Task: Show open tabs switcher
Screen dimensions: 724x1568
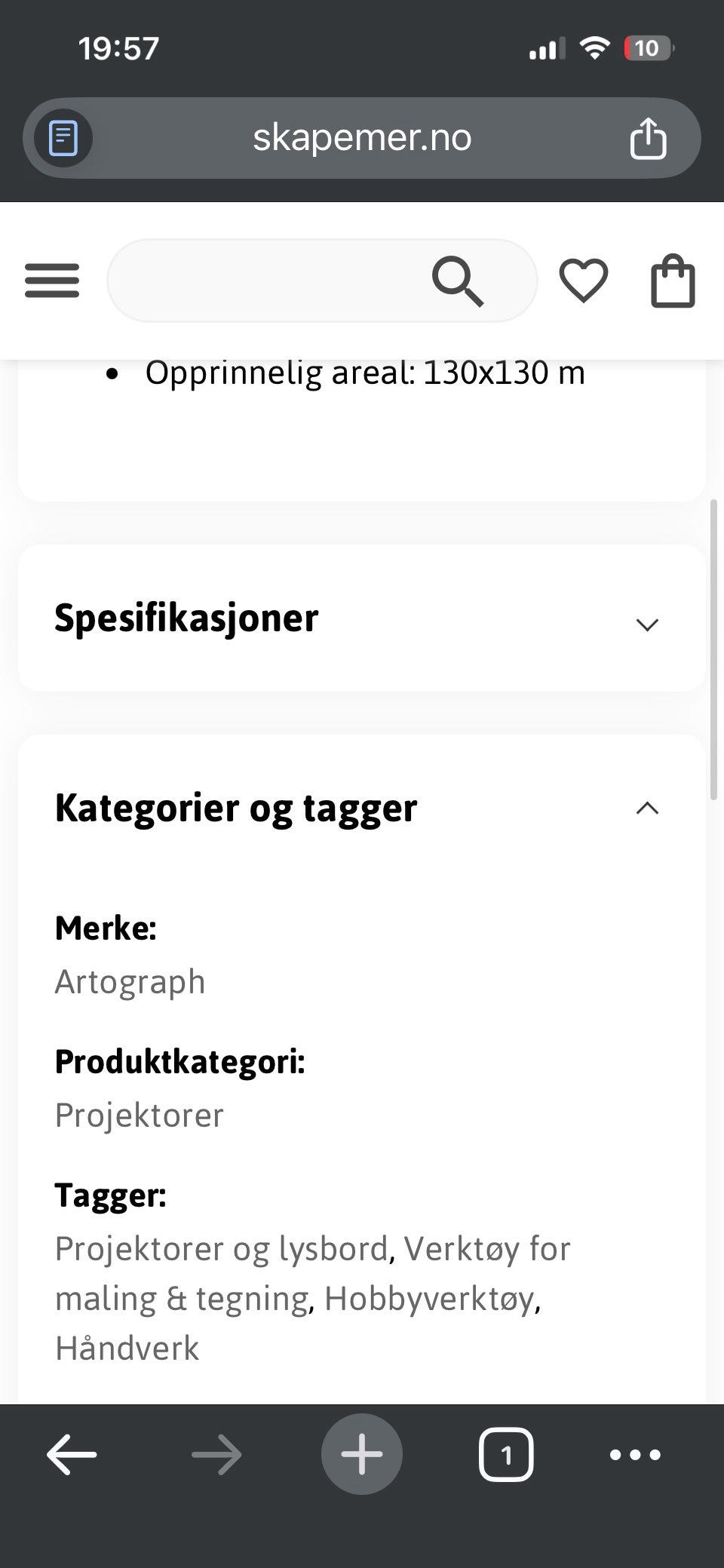Action: [x=506, y=1454]
